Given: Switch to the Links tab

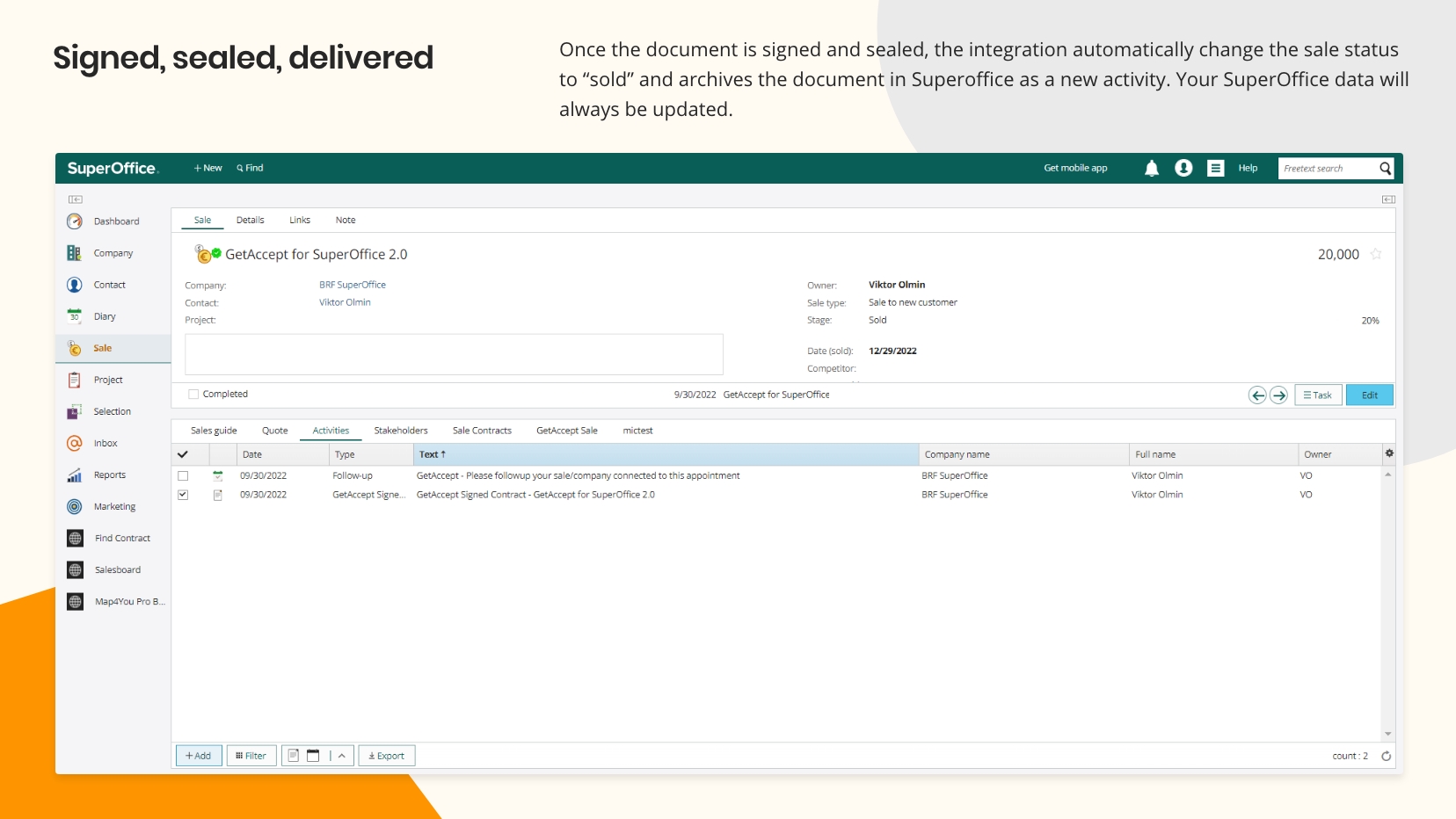Looking at the screenshot, I should pyautogui.click(x=300, y=221).
